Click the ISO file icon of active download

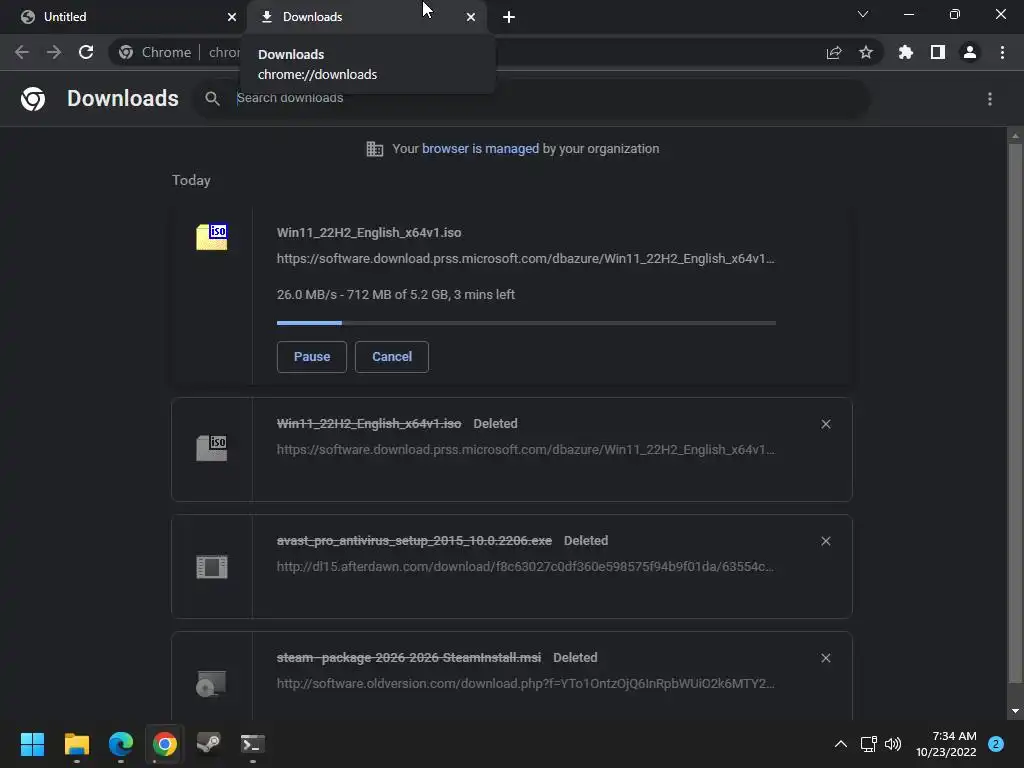point(212,236)
